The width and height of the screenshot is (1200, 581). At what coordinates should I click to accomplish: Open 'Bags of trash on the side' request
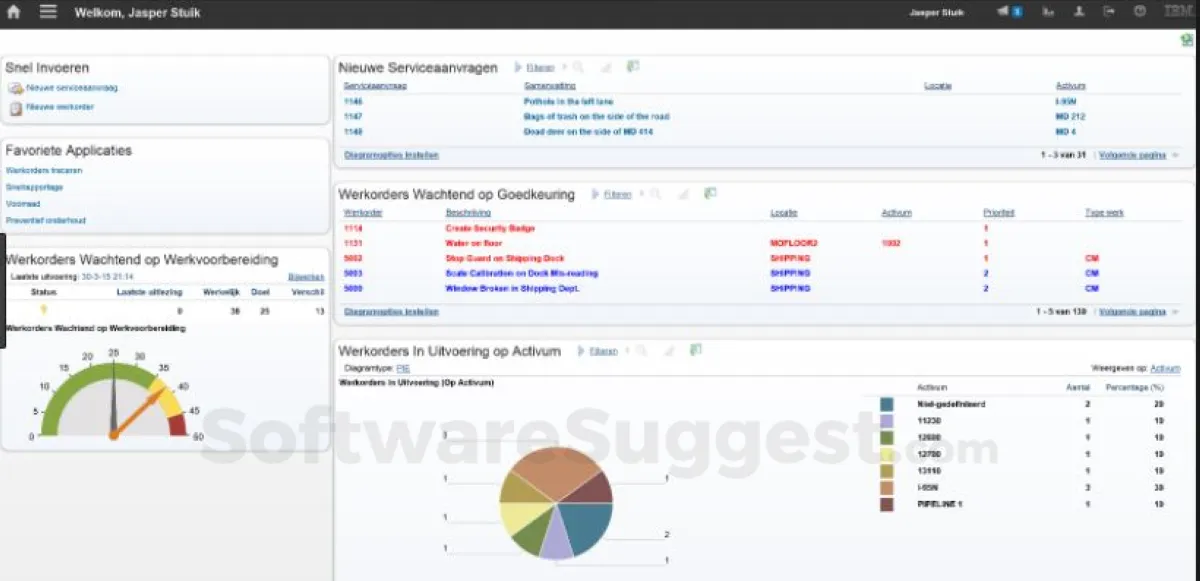click(596, 117)
